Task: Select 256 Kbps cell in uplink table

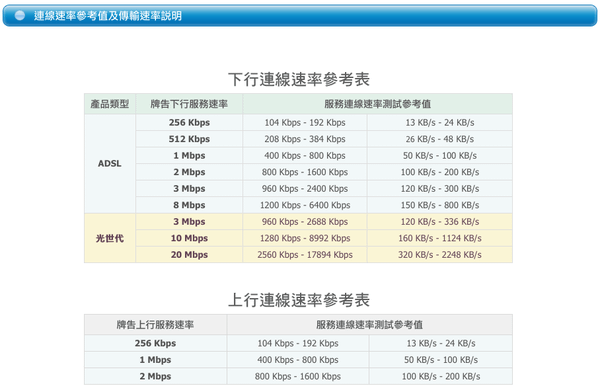Action: pos(155,343)
